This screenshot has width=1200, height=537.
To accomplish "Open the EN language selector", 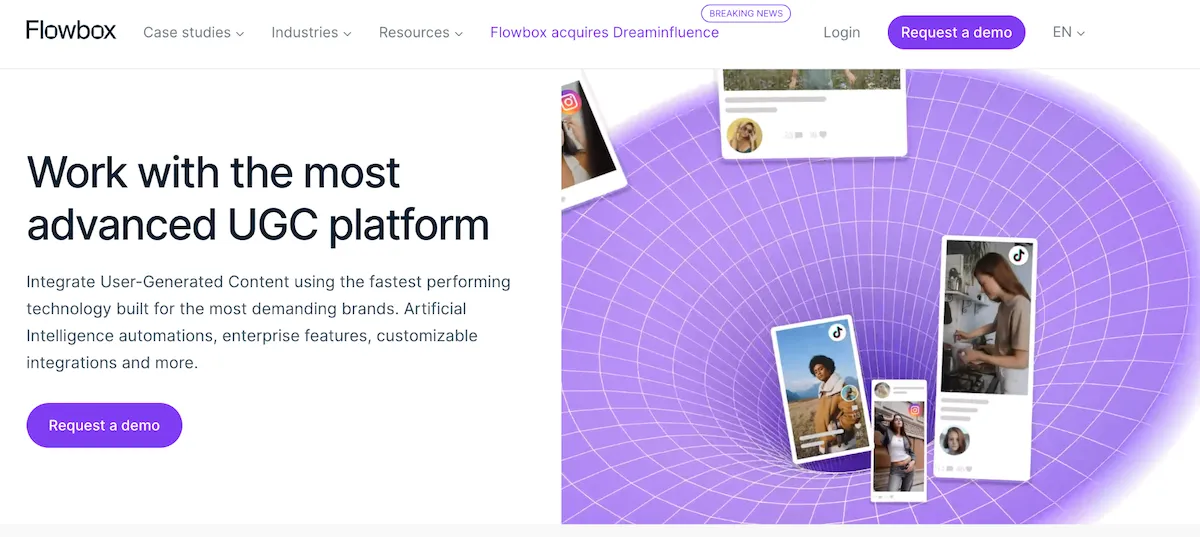I will pos(1068,32).
